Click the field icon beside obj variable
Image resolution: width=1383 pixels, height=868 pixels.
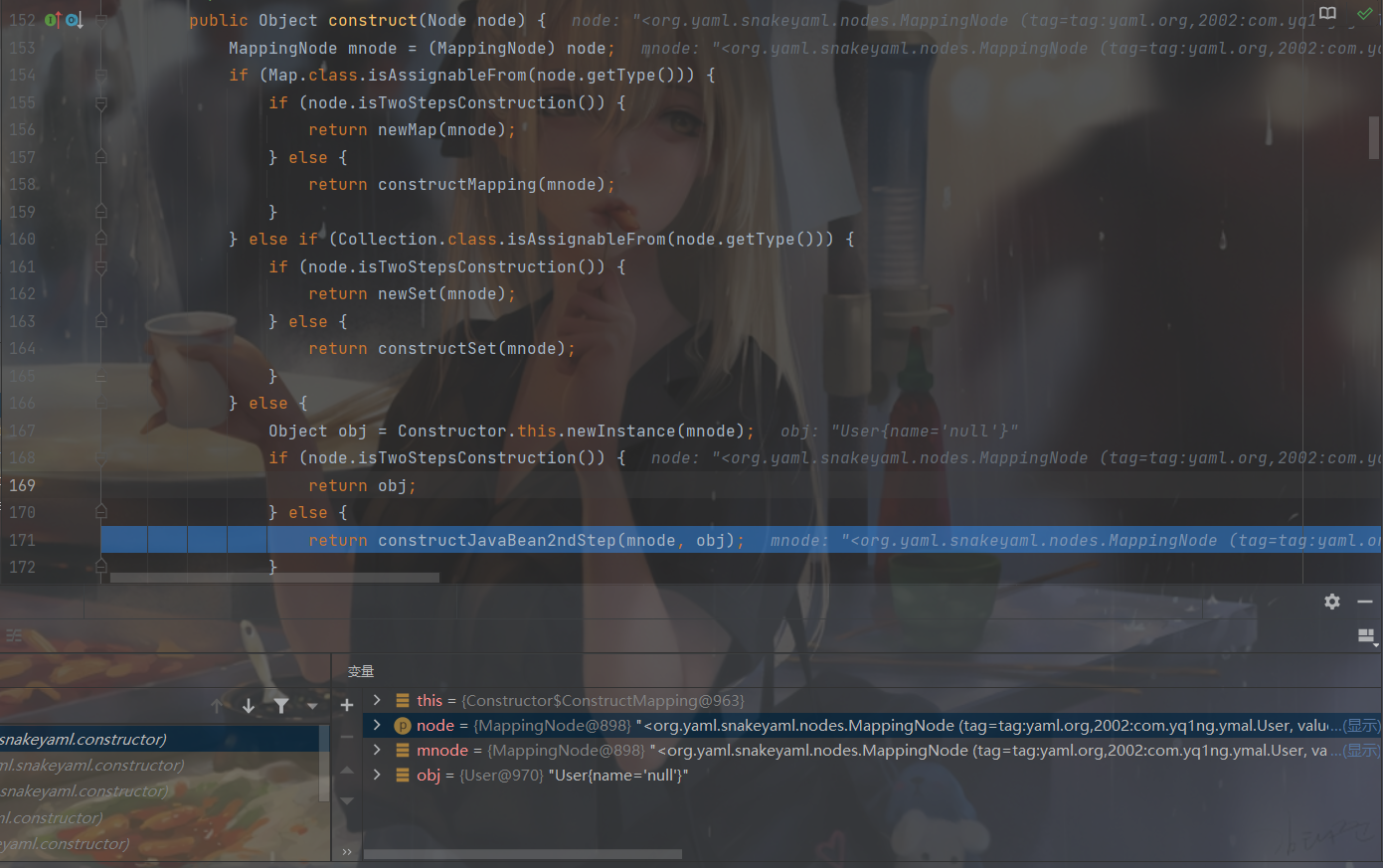[403, 776]
